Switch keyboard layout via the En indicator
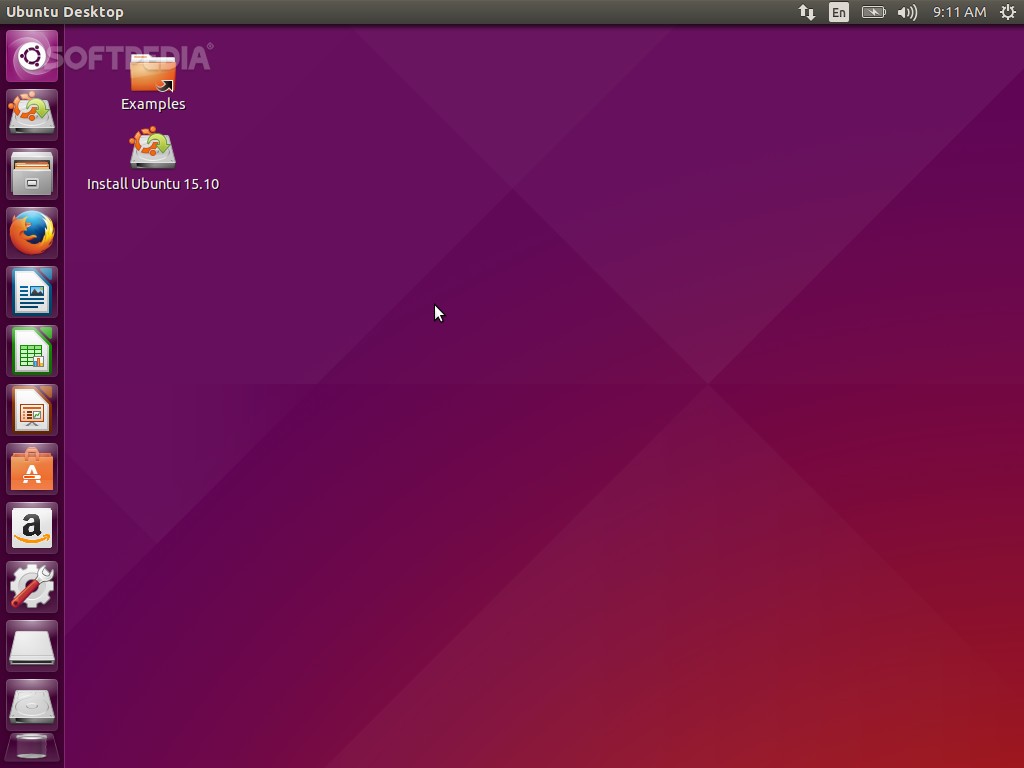Viewport: 1024px width, 768px height. pyautogui.click(x=838, y=12)
